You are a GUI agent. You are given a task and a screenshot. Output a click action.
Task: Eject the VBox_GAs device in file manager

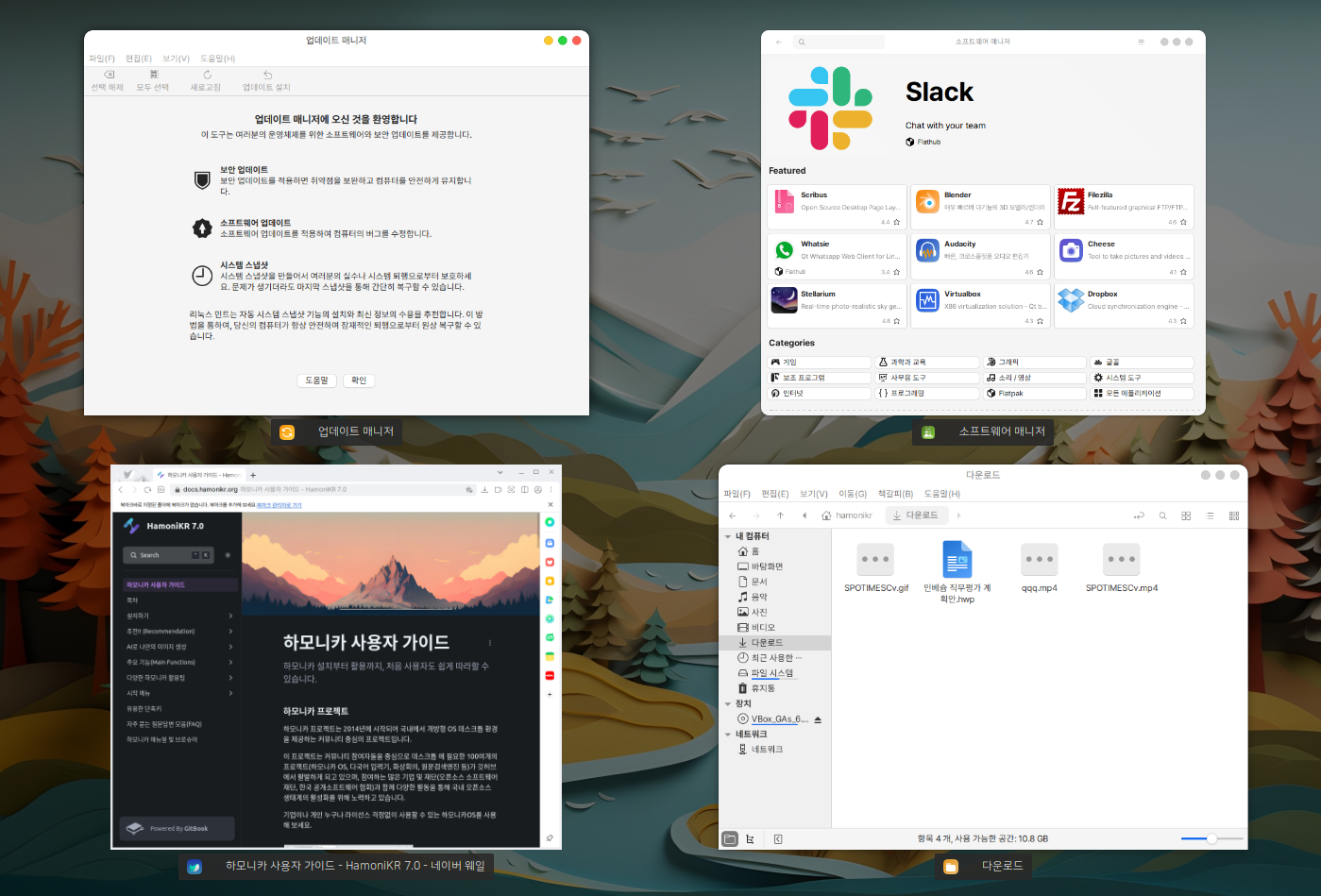point(818,719)
